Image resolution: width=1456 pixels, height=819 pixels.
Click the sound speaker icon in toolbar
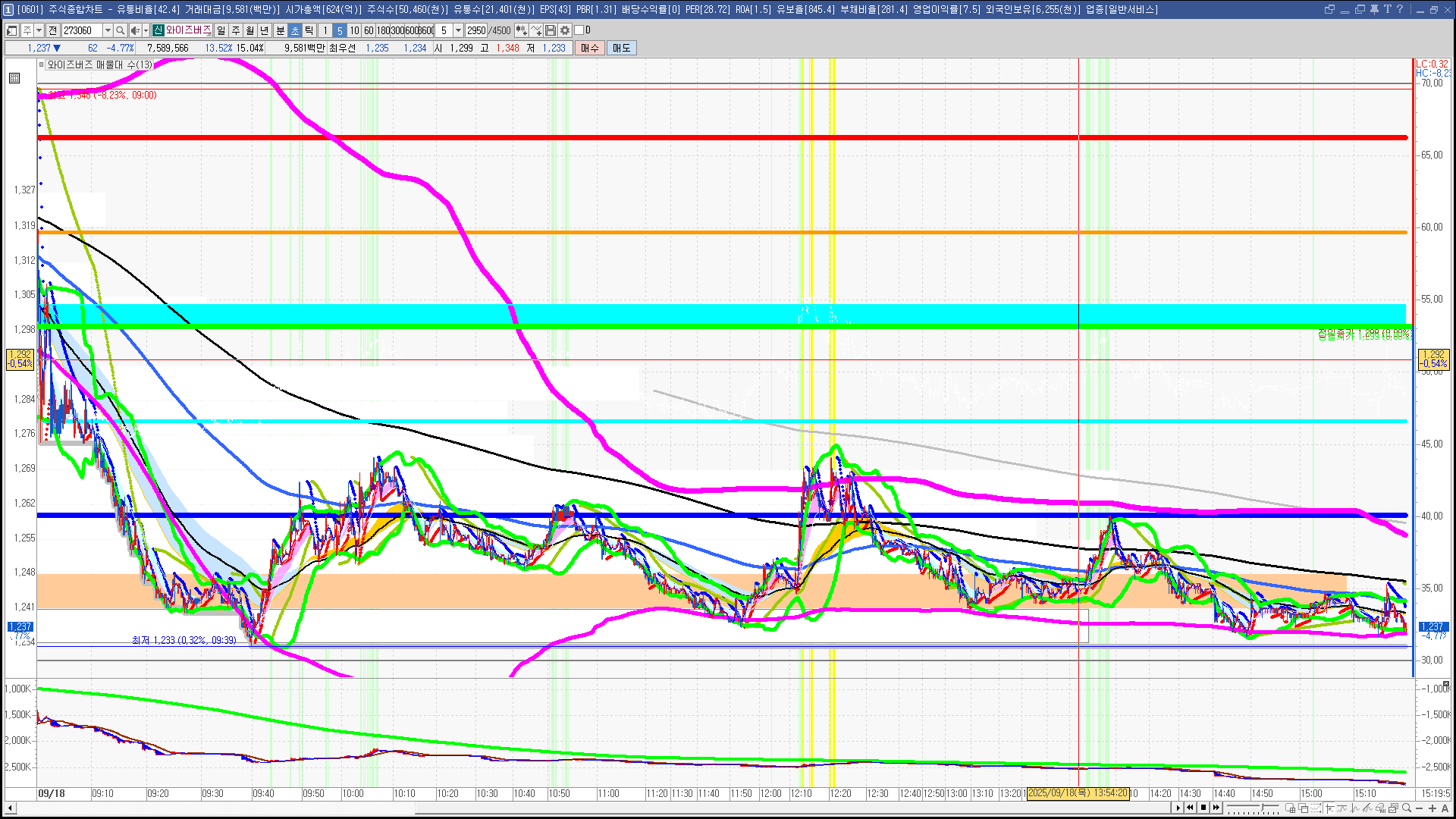pyautogui.click(x=135, y=30)
